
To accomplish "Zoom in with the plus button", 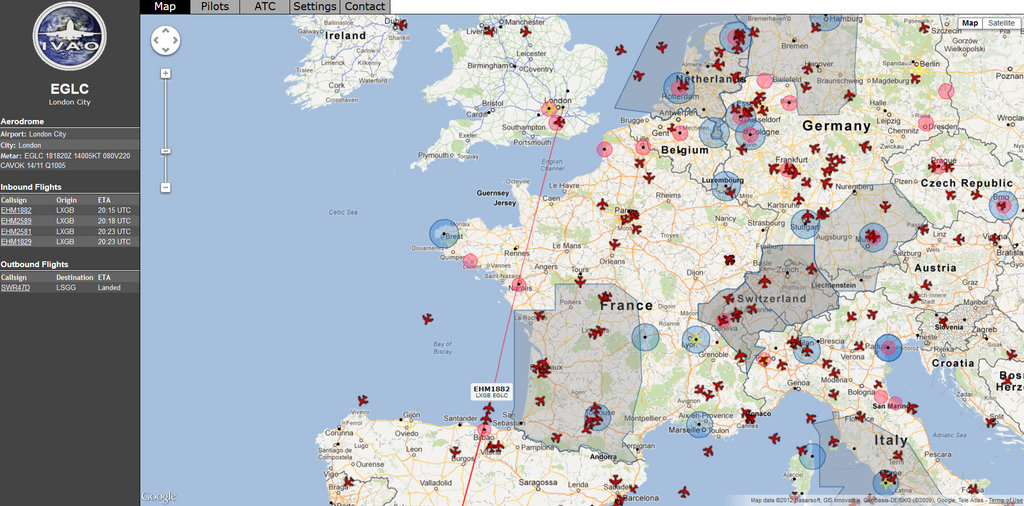I will (166, 73).
